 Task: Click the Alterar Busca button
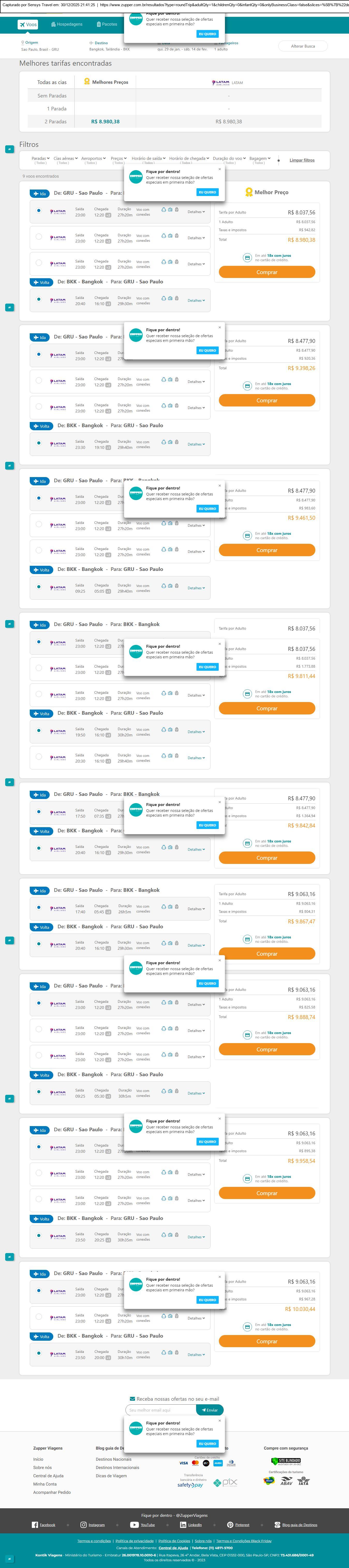[x=303, y=46]
